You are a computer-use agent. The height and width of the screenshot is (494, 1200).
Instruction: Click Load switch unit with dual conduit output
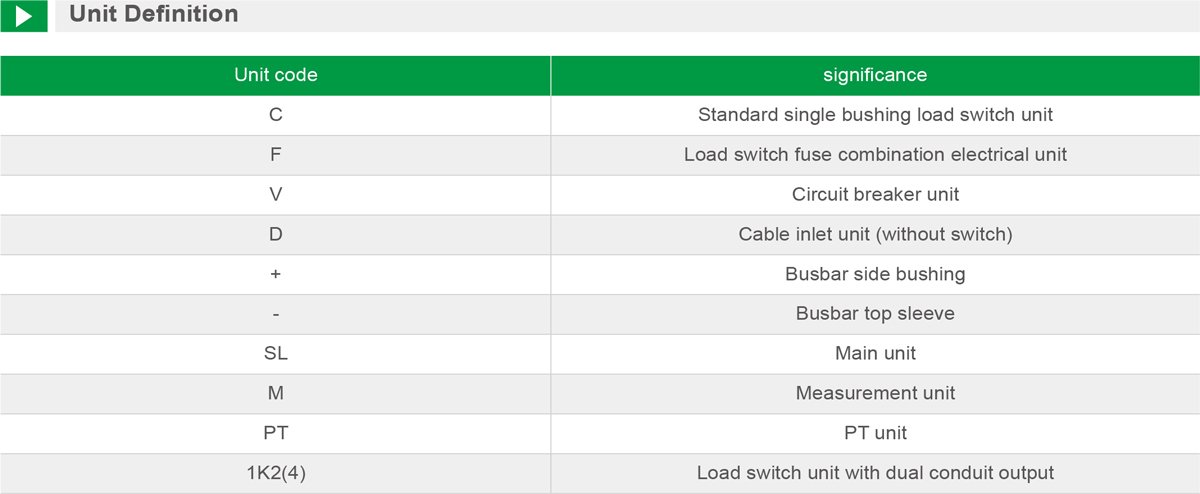[875, 473]
